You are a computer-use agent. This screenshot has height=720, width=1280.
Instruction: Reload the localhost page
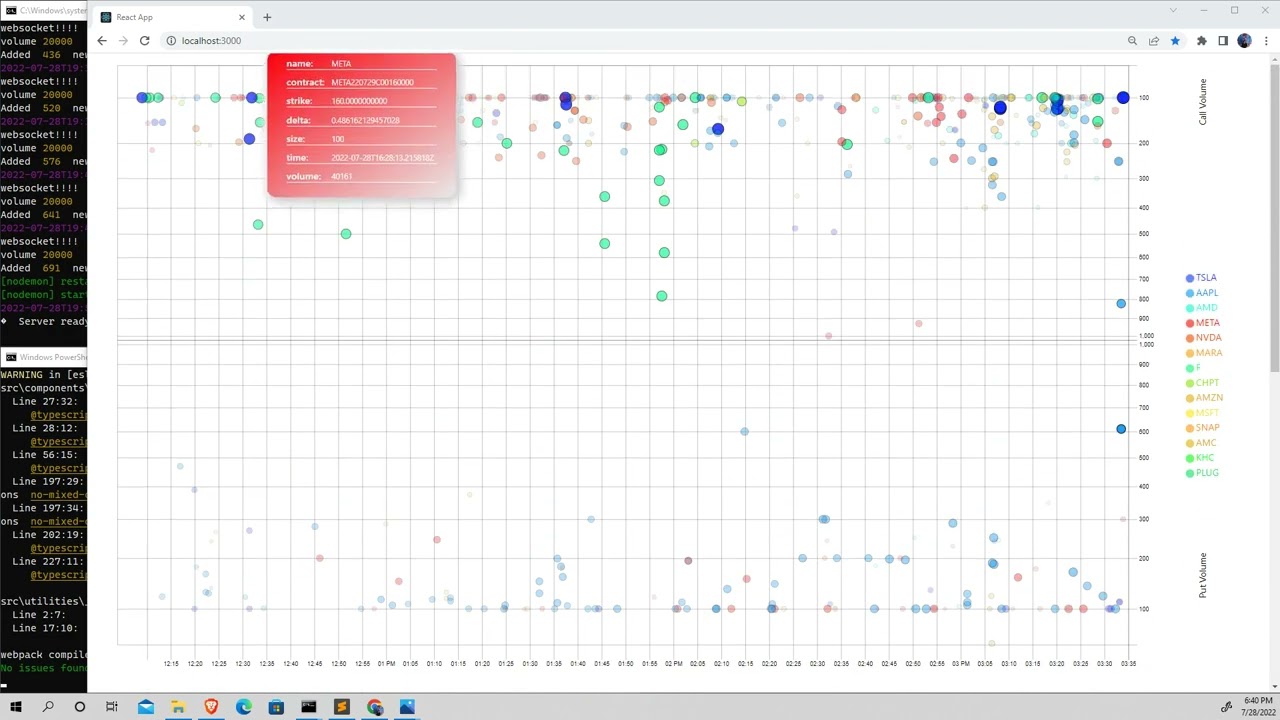pos(145,41)
